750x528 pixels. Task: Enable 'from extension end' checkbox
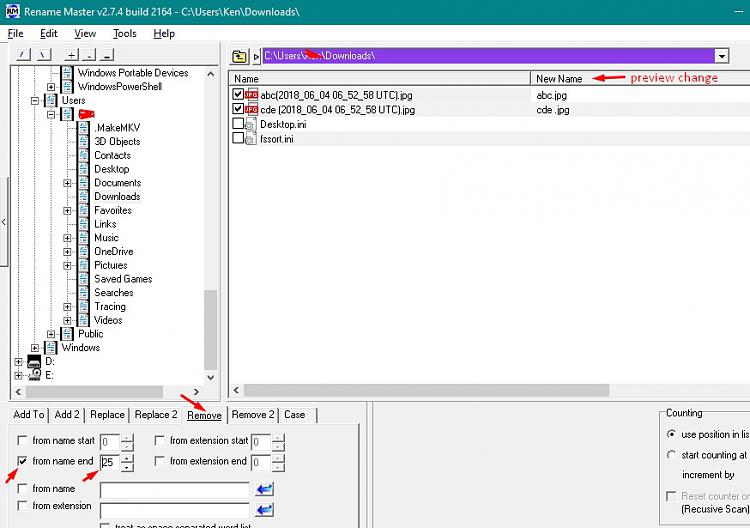(160, 461)
